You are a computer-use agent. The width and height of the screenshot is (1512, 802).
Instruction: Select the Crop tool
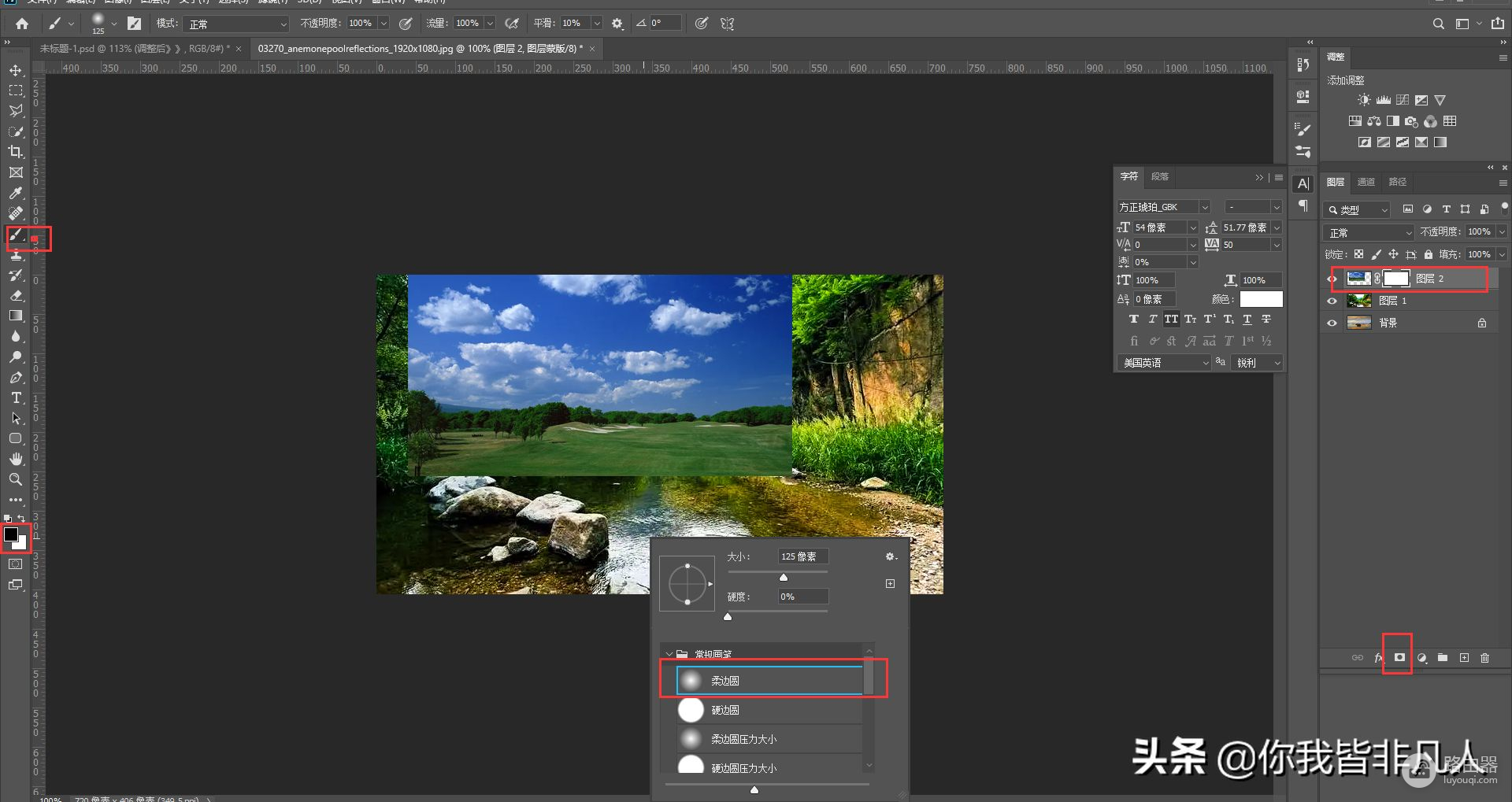click(16, 152)
